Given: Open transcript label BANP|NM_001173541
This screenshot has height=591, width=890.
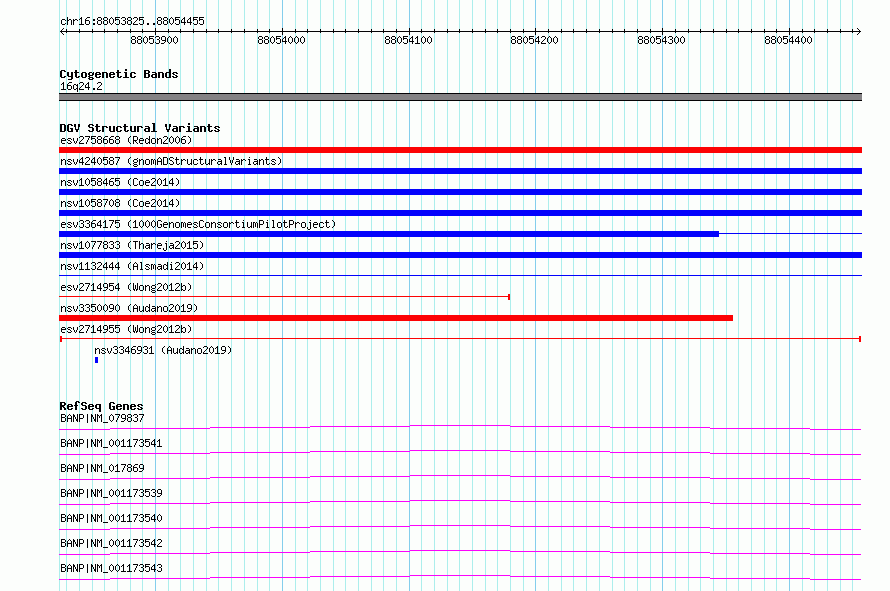Looking at the screenshot, I should (111, 443).
